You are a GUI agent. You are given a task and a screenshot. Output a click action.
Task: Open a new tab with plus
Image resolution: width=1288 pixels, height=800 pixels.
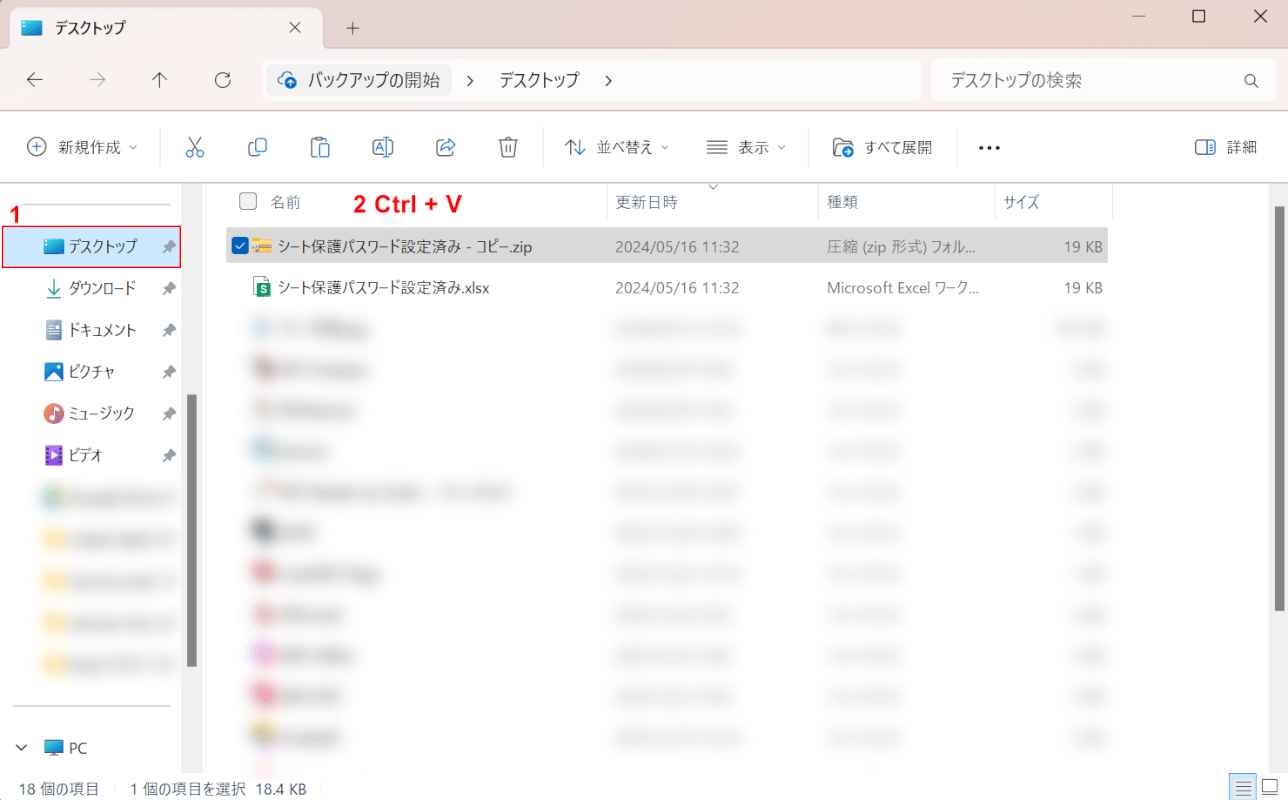[x=352, y=28]
